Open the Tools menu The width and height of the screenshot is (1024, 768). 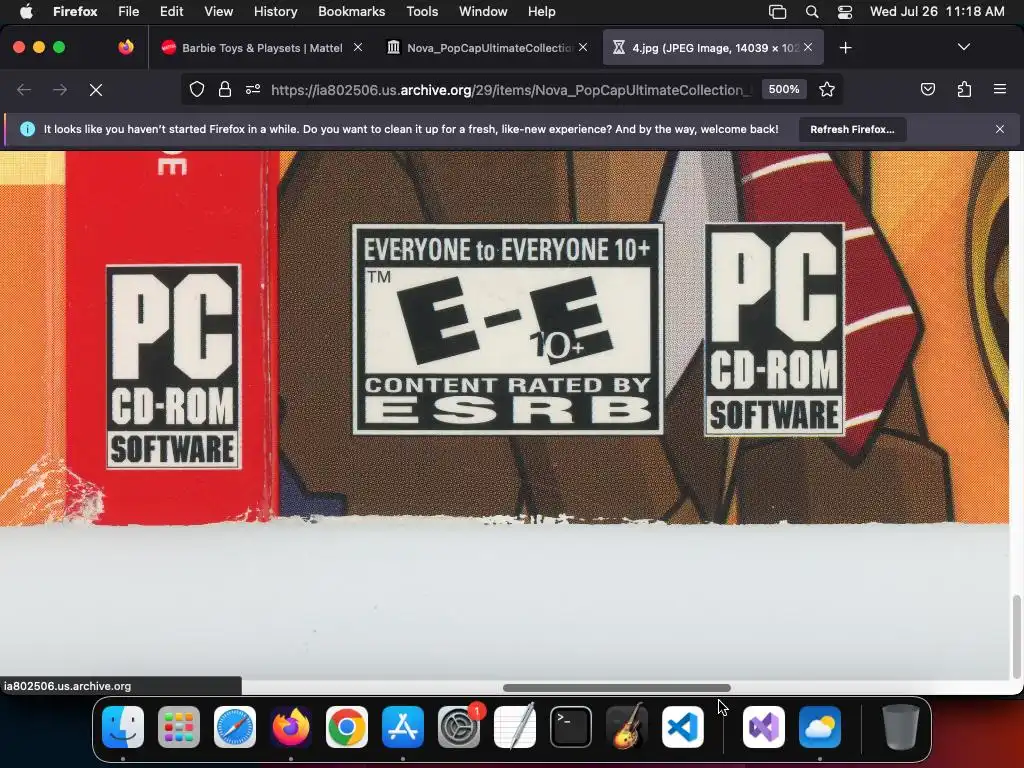point(422,11)
